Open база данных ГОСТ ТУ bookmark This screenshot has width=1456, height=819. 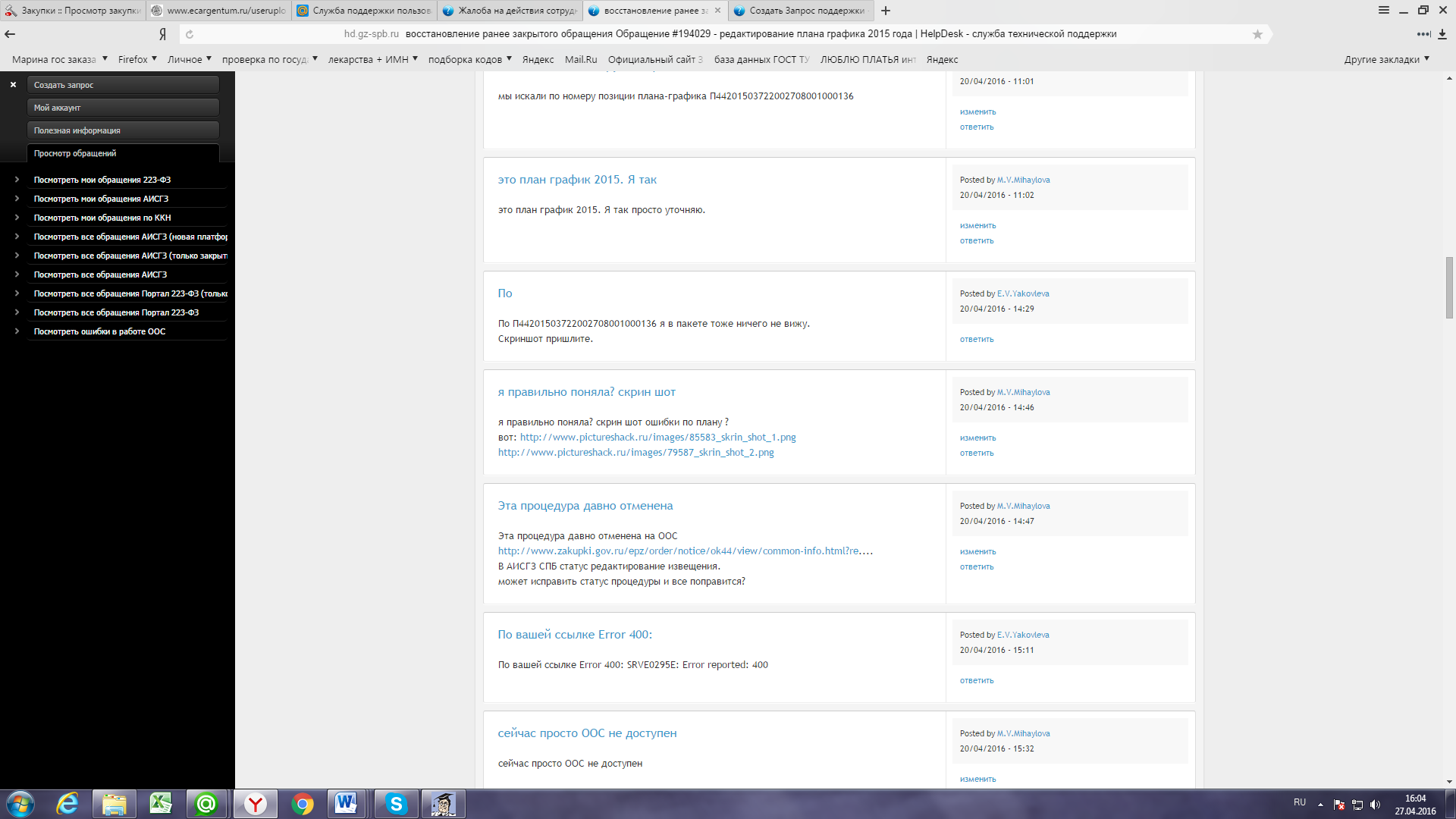(762, 59)
